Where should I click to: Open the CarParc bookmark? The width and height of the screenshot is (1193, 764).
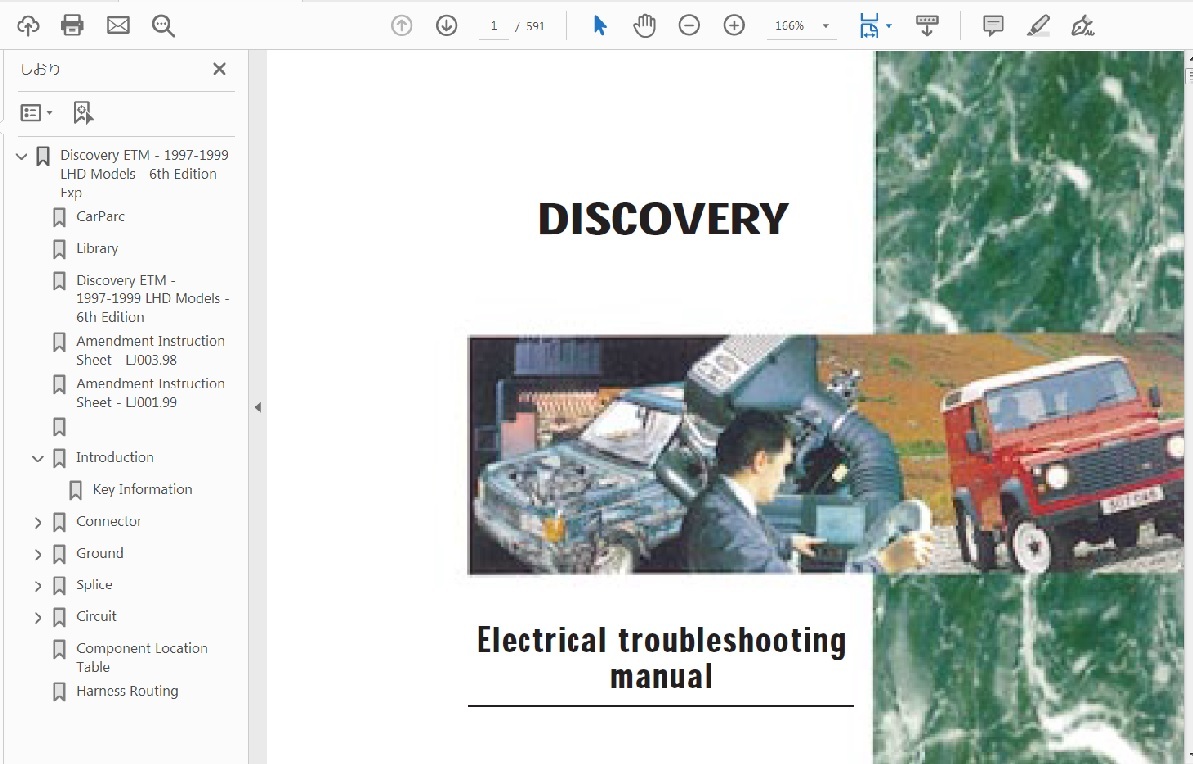[100, 216]
